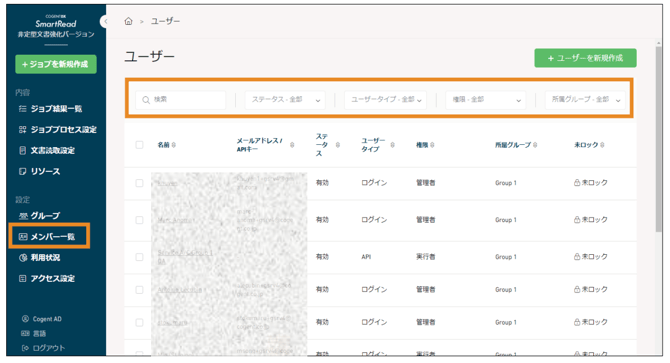Image resolution: width=670 pixels, height=363 pixels.
Task: Sort by 権限 column arrows
Action: [432, 145]
